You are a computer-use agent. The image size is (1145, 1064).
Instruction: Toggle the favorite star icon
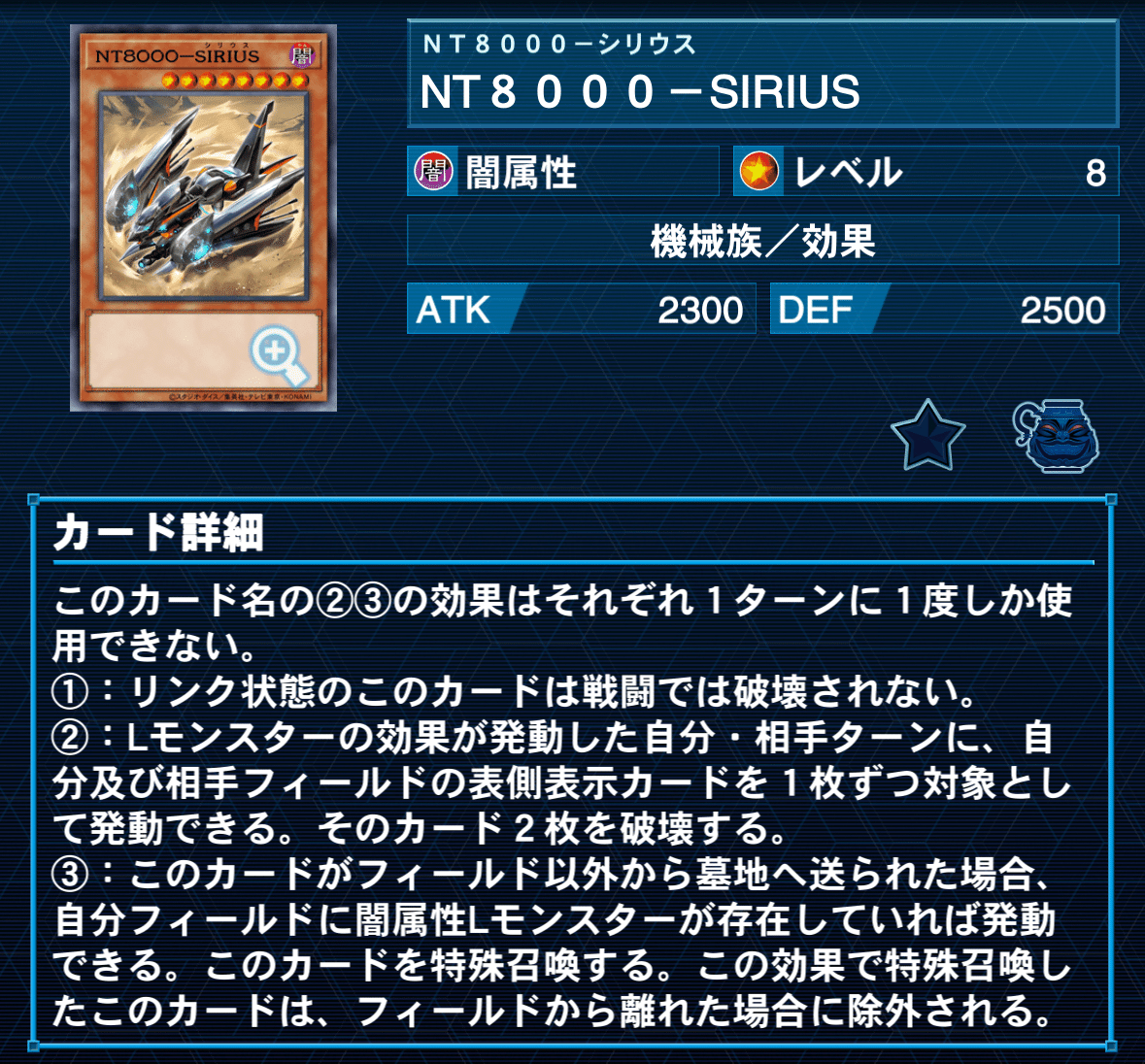tap(927, 436)
